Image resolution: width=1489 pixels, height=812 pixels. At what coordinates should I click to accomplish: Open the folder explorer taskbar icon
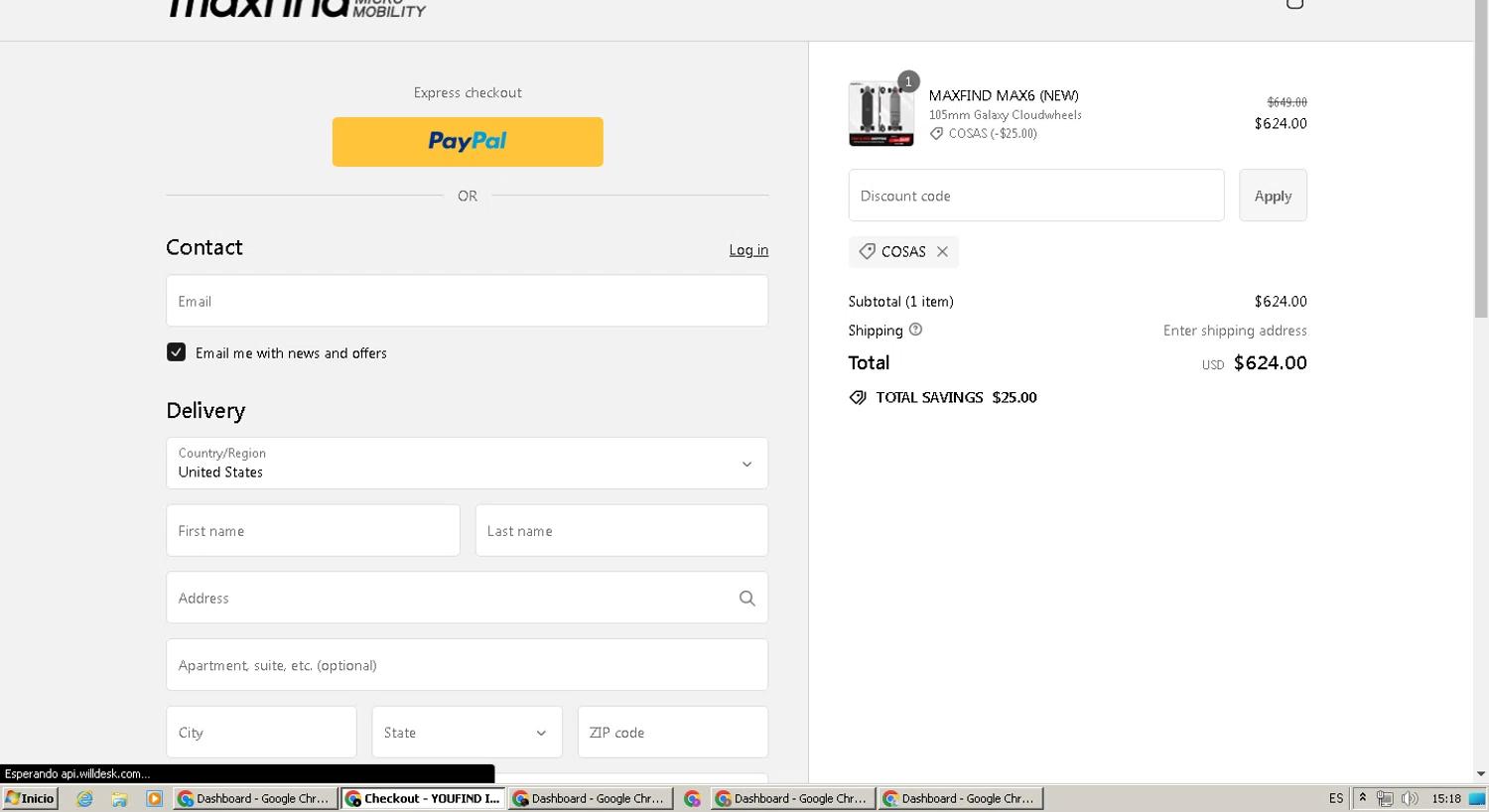(119, 798)
